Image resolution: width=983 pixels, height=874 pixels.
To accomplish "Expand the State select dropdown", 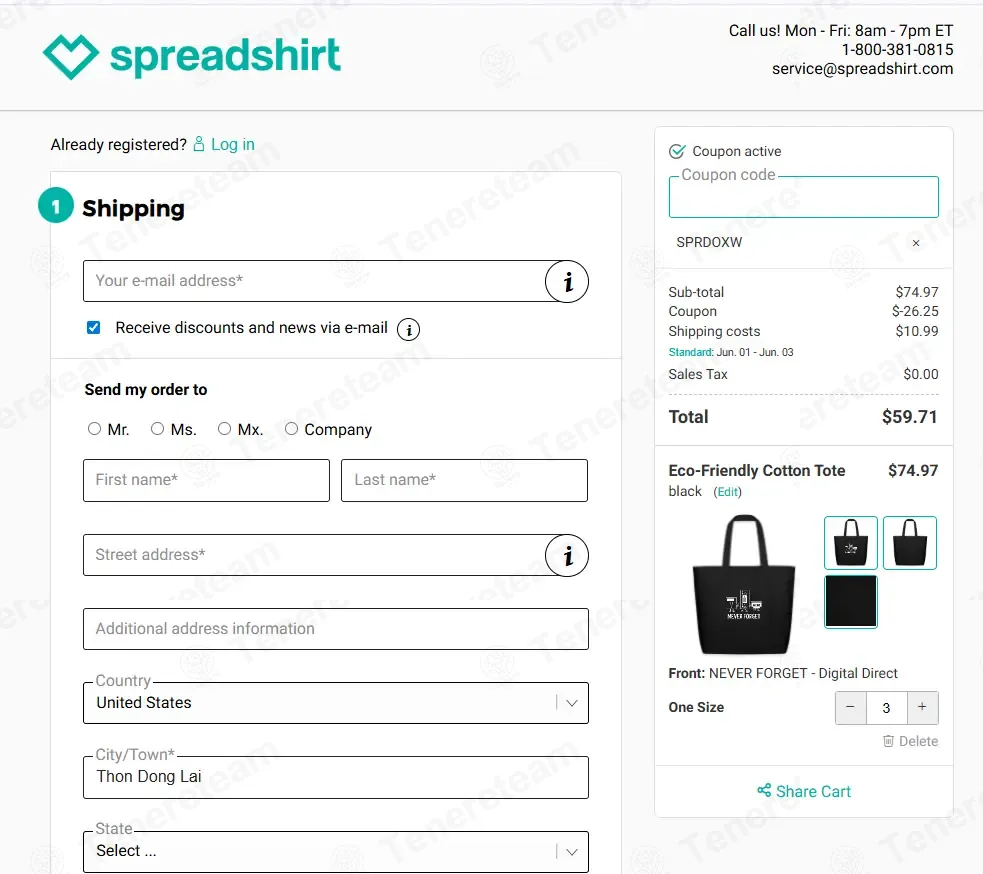I will (x=336, y=851).
